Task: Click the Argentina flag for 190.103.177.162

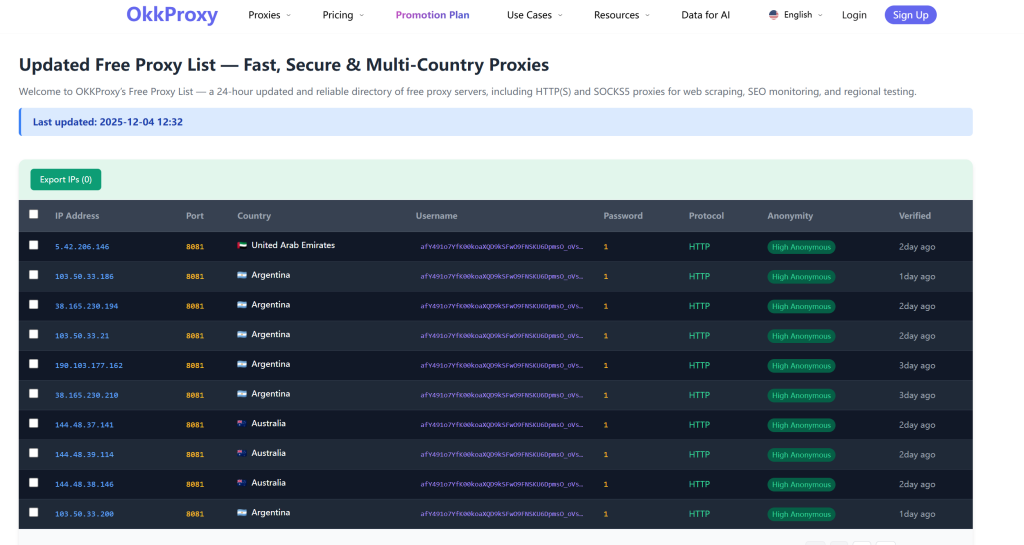Action: (242, 365)
